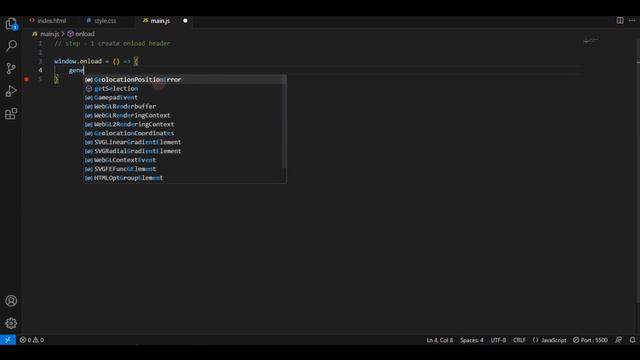Open the notifications bell
Screen dimensions: 640x360
click(x=632, y=340)
